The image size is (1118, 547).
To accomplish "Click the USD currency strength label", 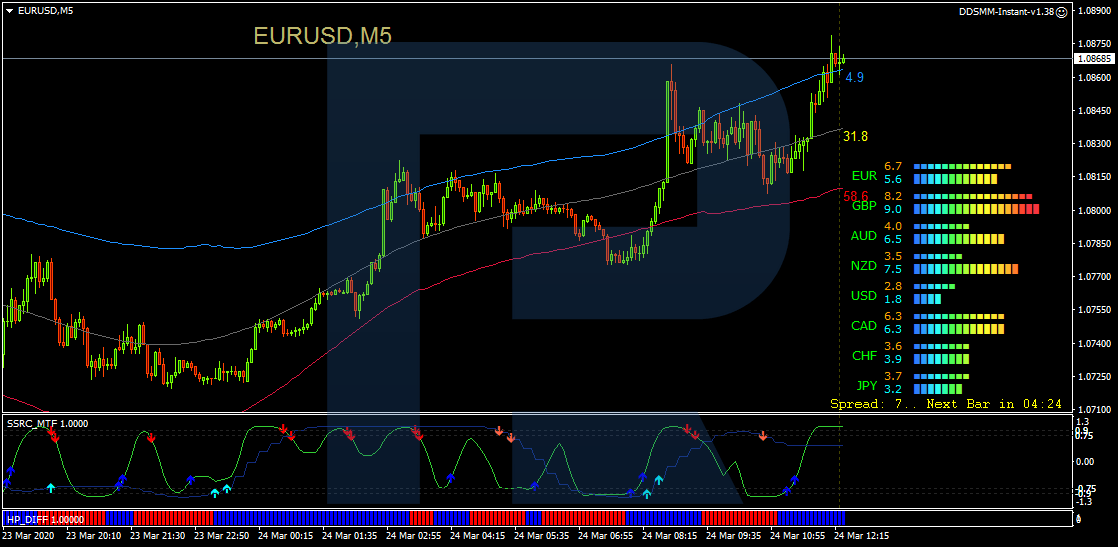I will click(863, 296).
